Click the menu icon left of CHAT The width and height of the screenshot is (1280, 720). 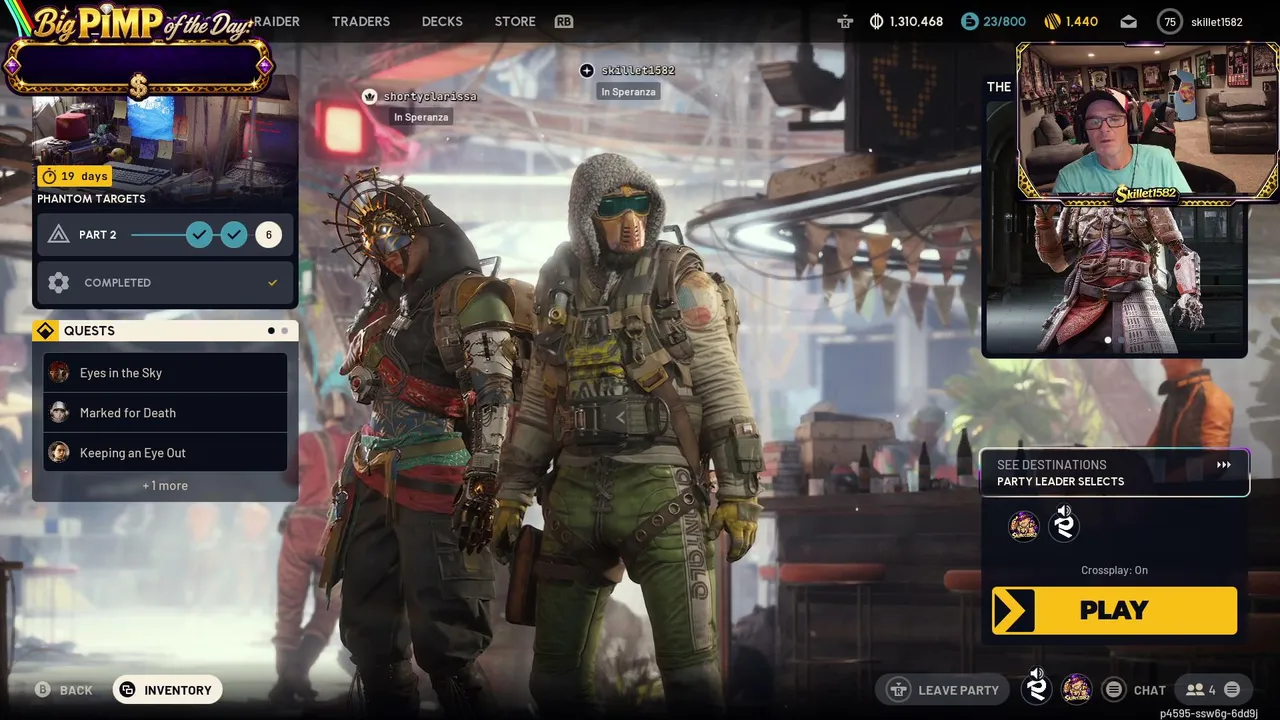point(1113,690)
